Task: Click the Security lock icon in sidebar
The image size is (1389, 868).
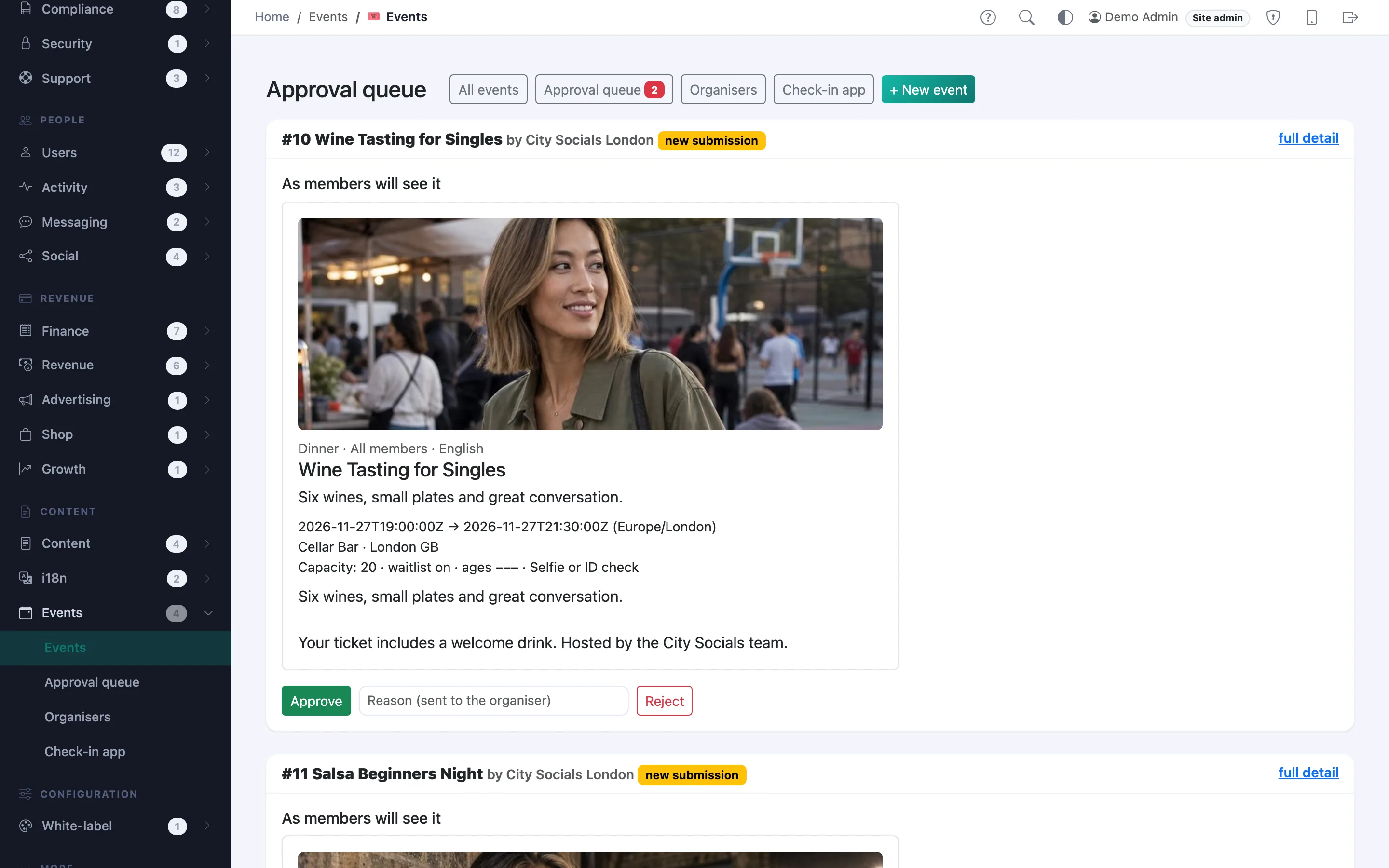Action: pos(25,43)
